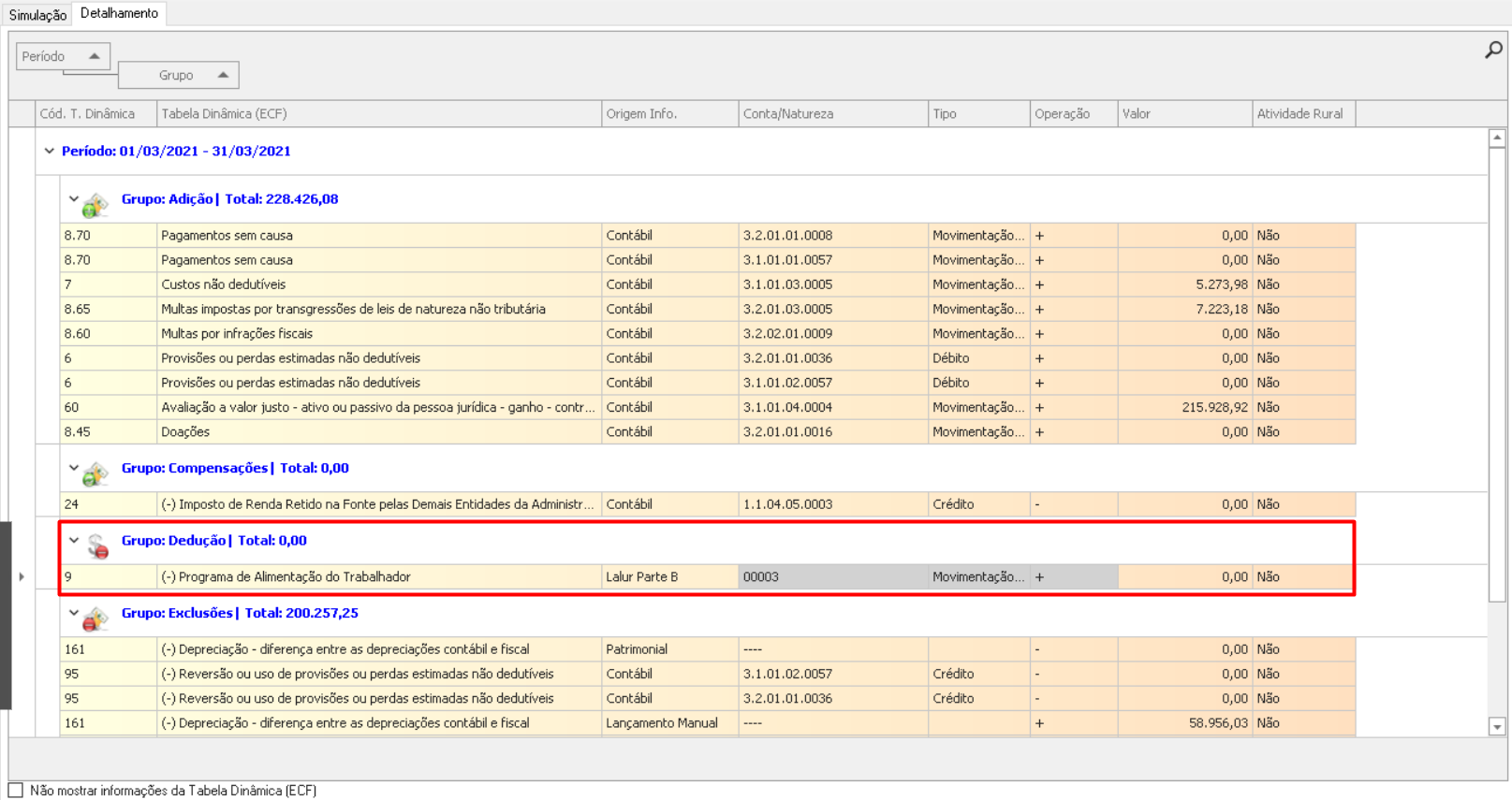Viewport: 1512px width, 800px height.
Task: Sort by Cód. T. Dinâmica column header
Action: [x=95, y=114]
